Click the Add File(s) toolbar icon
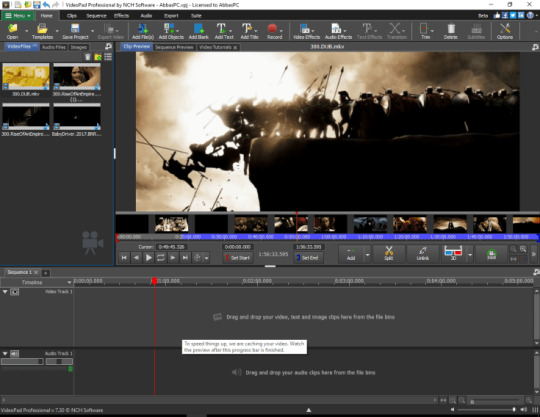The width and height of the screenshot is (540, 417). [x=143, y=31]
